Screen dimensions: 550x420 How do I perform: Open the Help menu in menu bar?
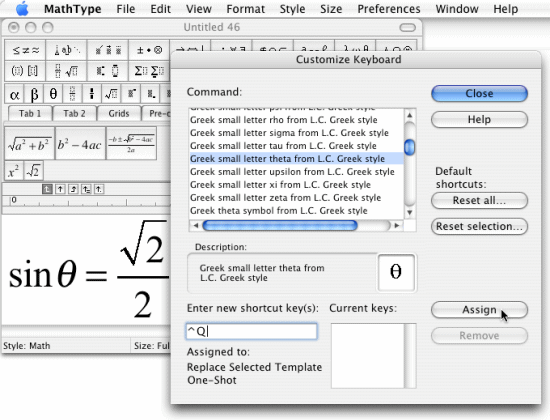[505, 9]
